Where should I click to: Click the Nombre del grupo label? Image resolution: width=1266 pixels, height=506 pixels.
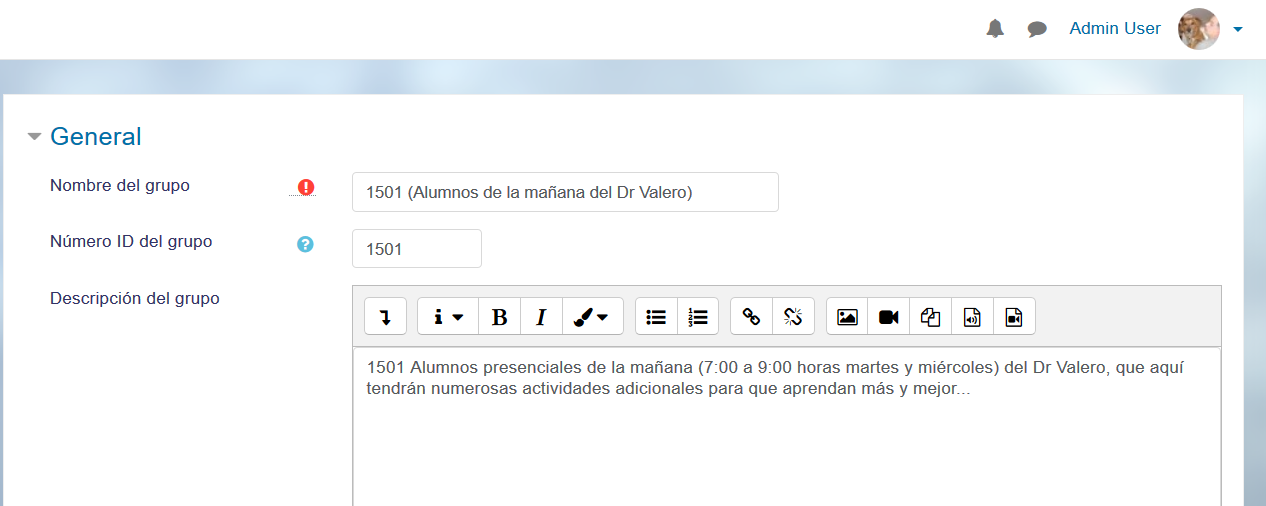pos(120,185)
